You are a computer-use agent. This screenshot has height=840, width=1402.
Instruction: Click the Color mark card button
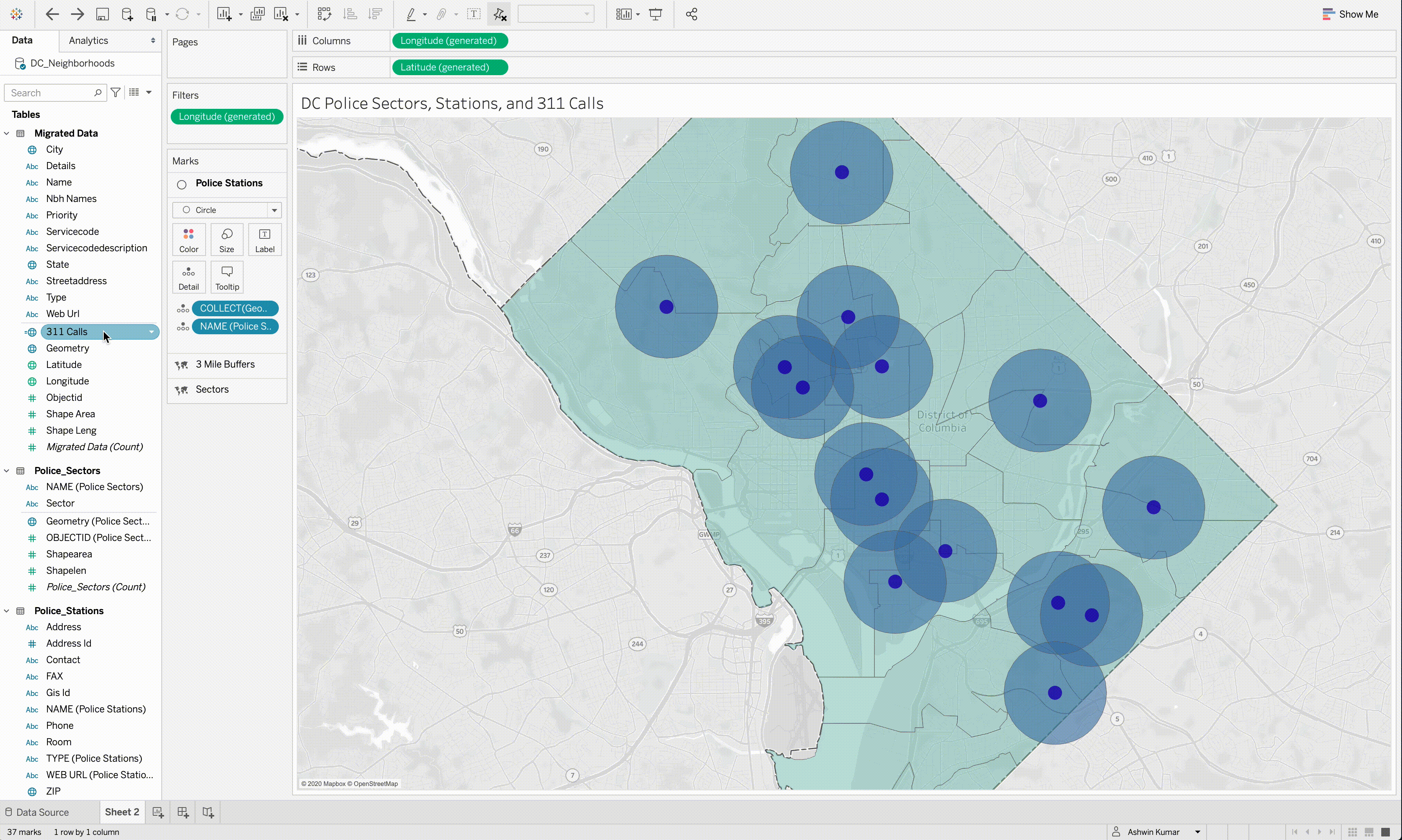[189, 239]
